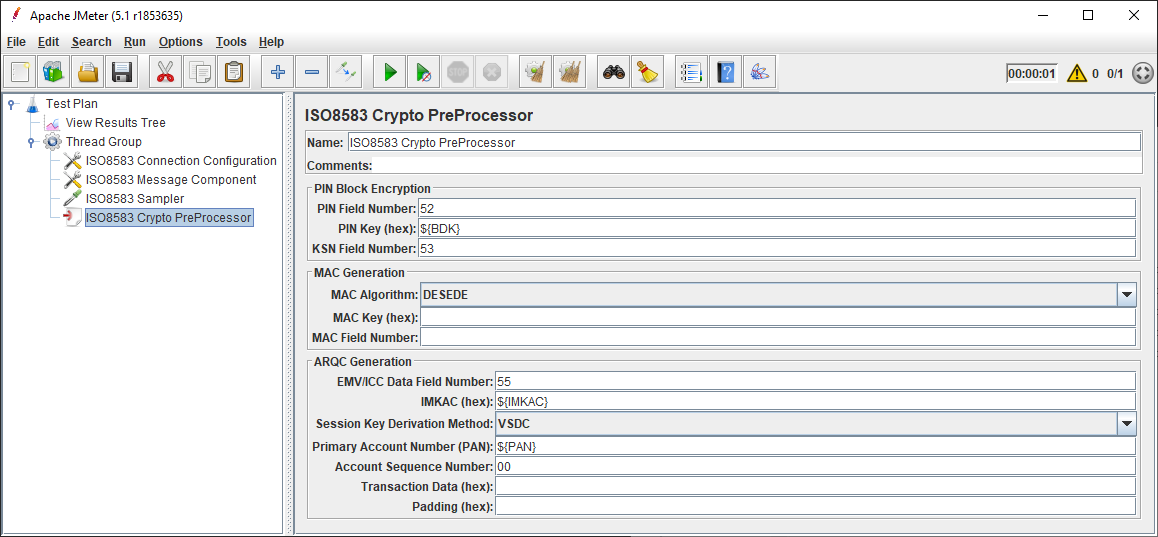Click the Comments field
The height and width of the screenshot is (537, 1158).
756,165
